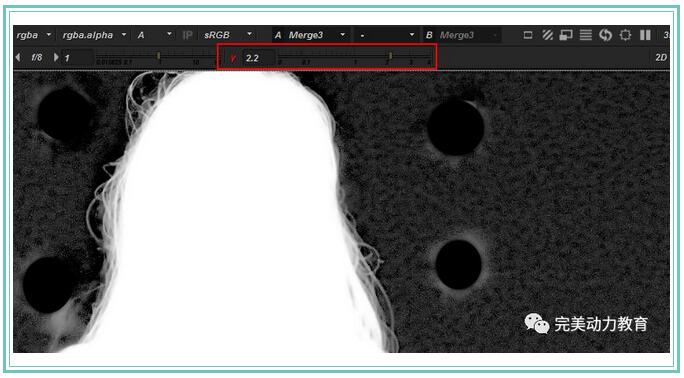Refresh the viewer with the update icon

[x=605, y=35]
